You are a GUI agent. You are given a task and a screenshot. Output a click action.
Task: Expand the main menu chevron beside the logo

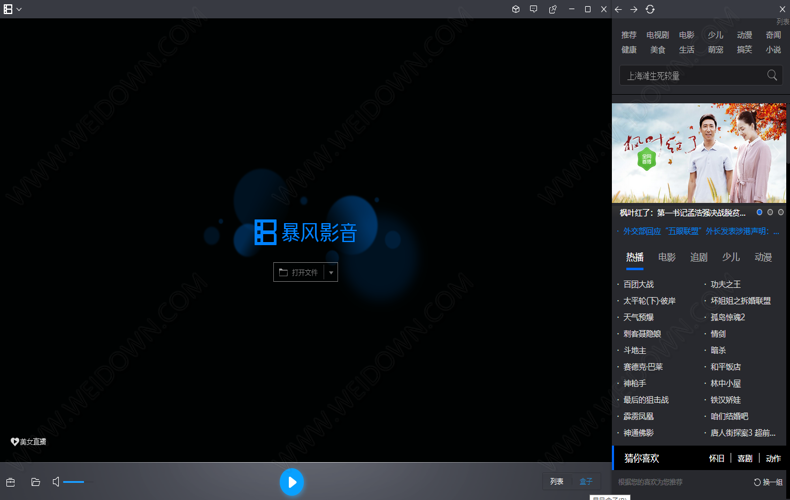click(19, 10)
